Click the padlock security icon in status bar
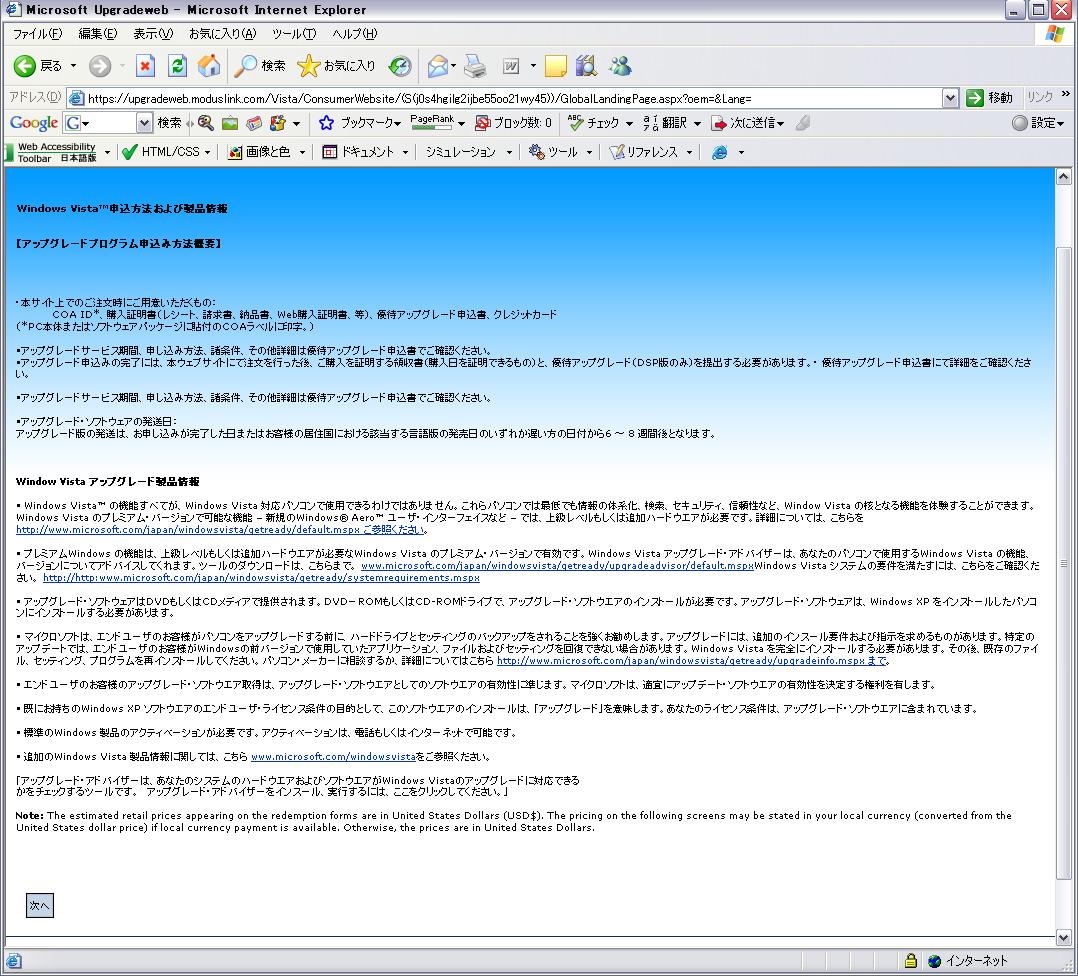 click(910, 961)
